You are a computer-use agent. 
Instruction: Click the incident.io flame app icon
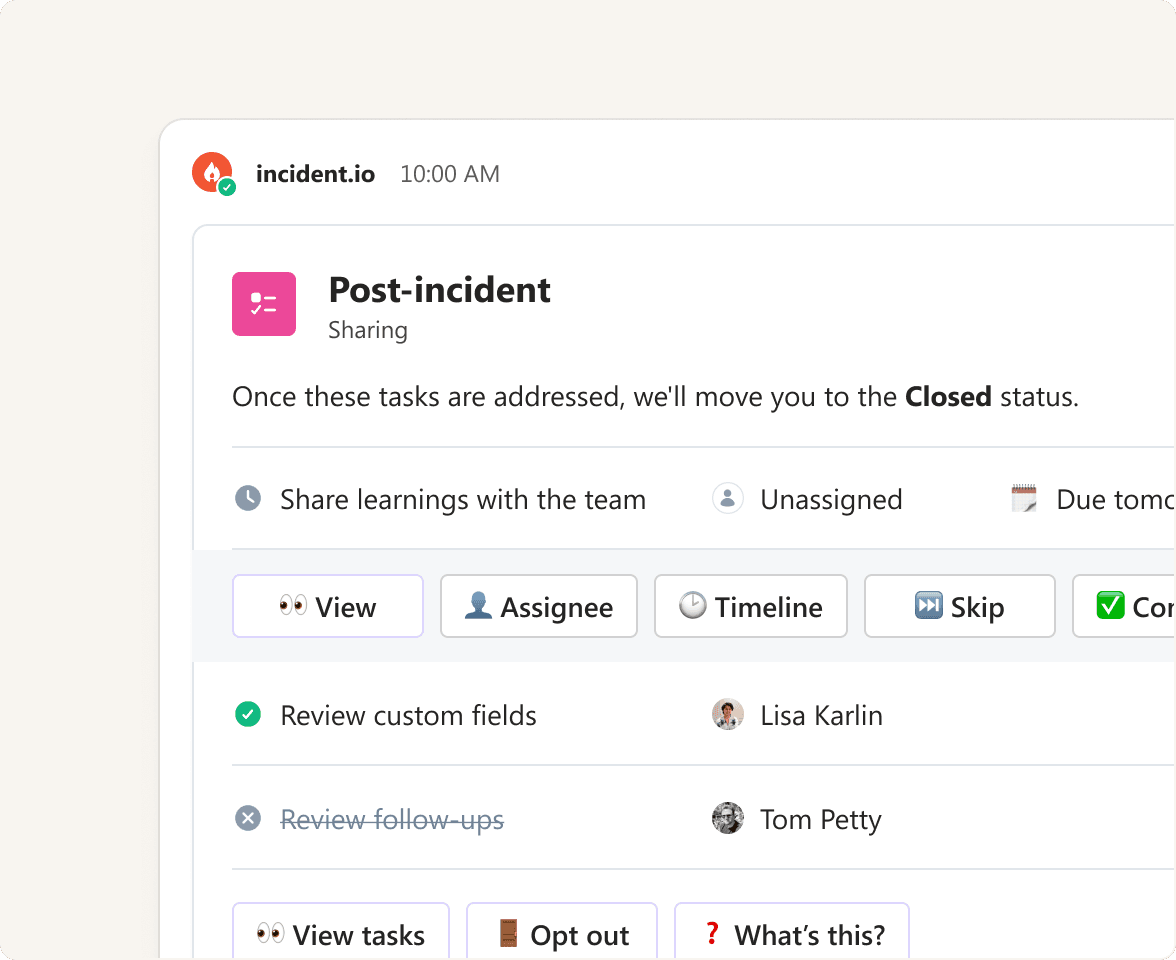212,172
